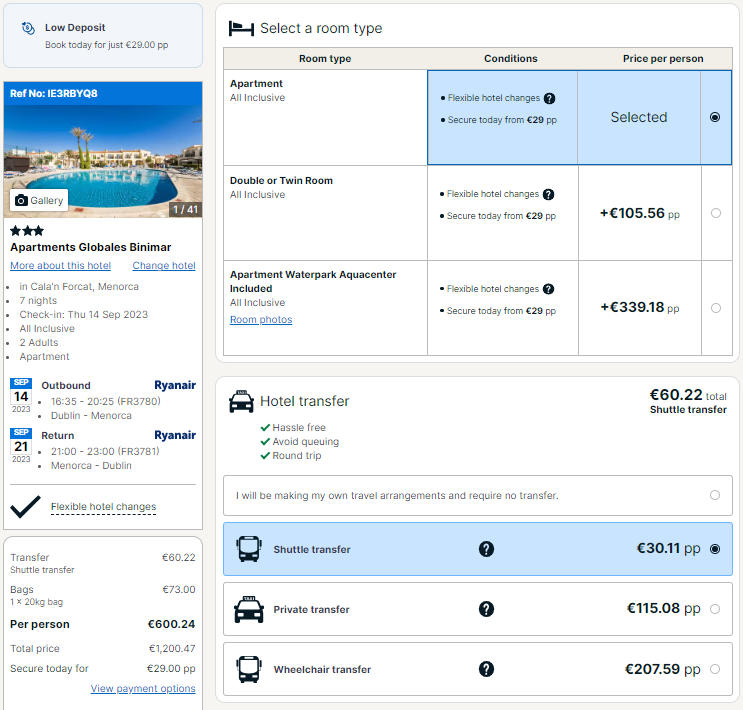Click the help icon beside Wheelchair transfer
743x710 pixels.
click(x=486, y=669)
